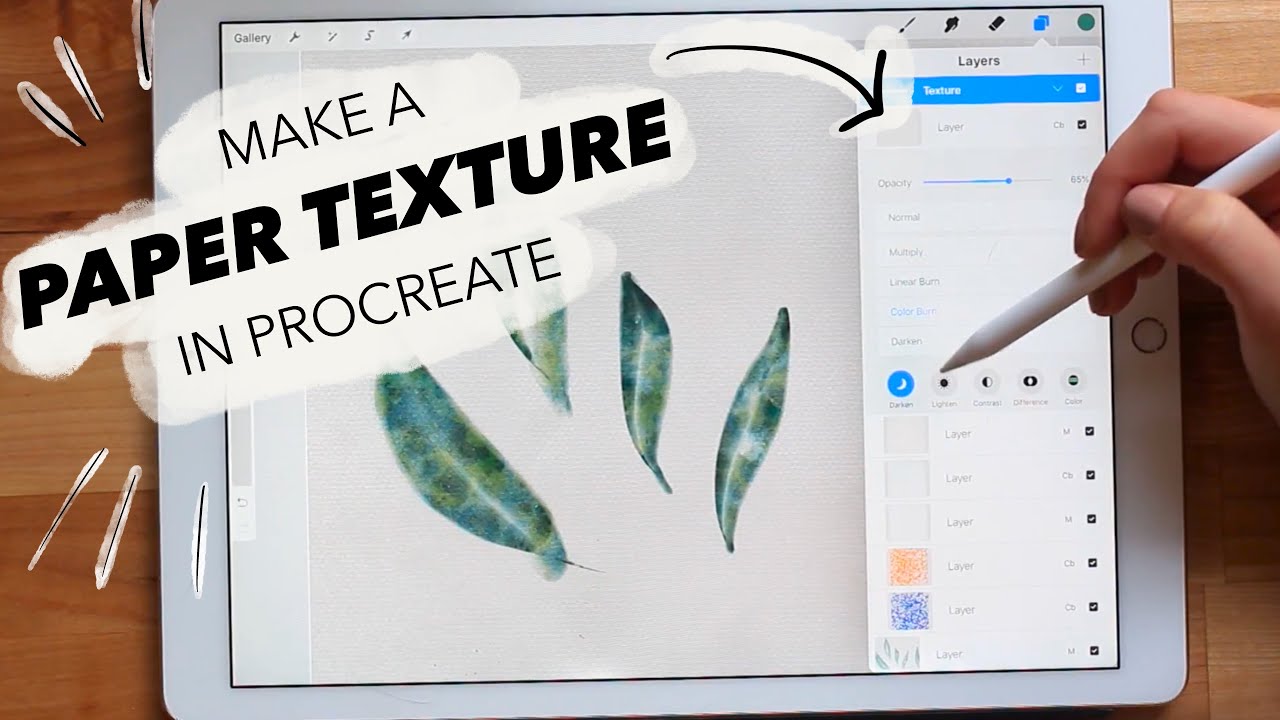This screenshot has height=720, width=1280.
Task: Select the Lighten blend category icon
Action: 944,383
